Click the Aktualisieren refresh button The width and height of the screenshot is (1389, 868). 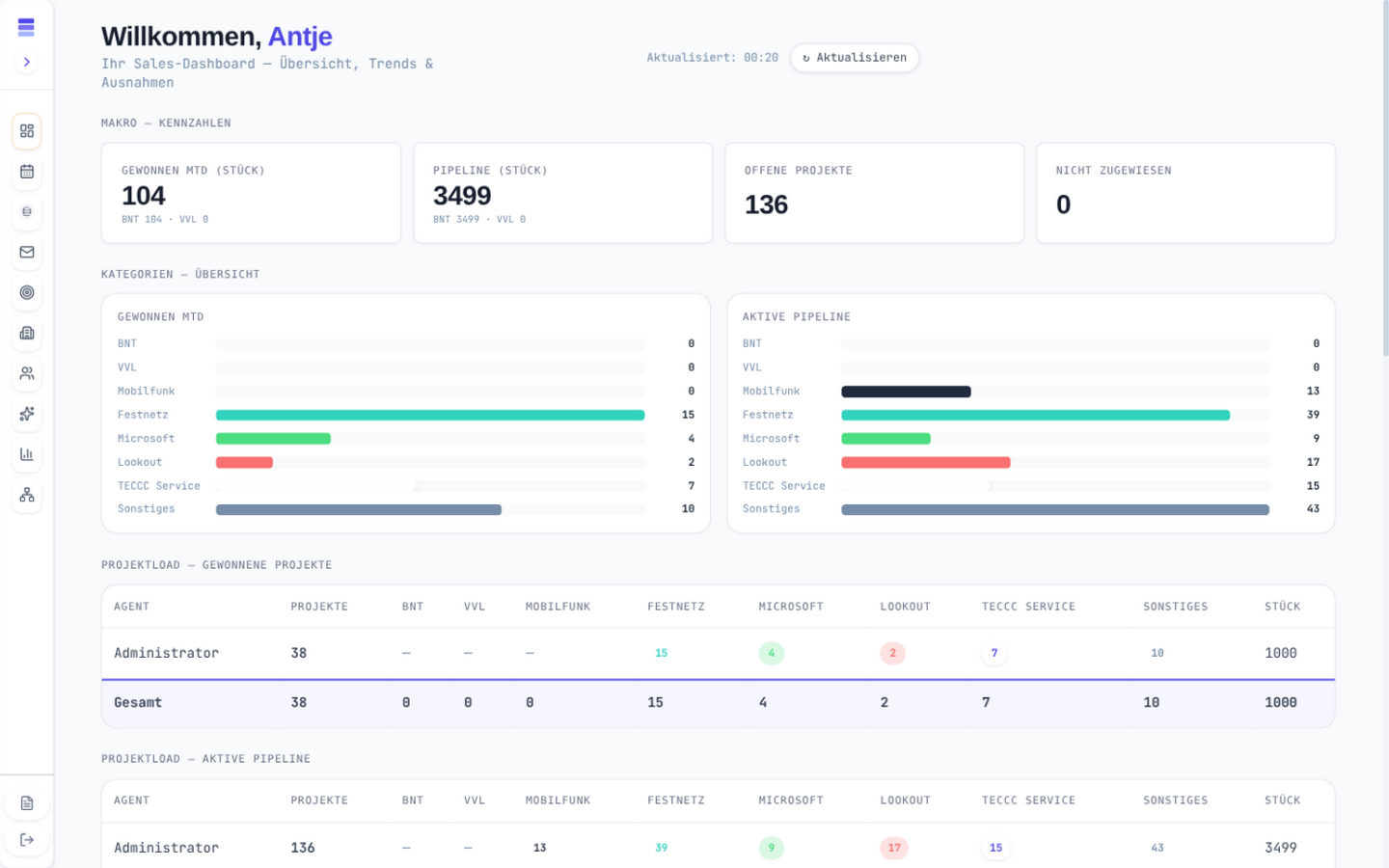tap(855, 58)
